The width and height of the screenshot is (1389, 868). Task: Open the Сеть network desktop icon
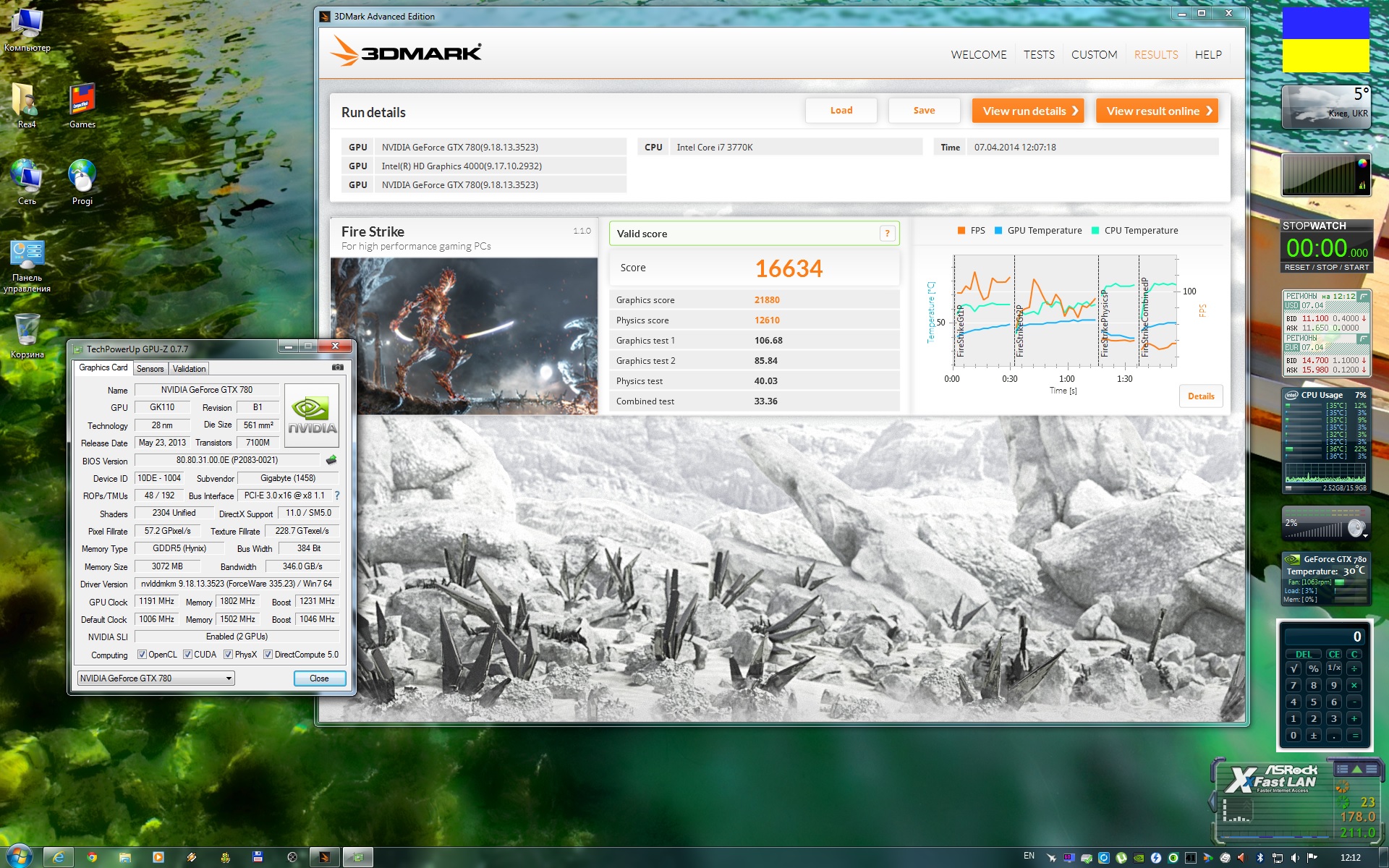click(x=27, y=182)
